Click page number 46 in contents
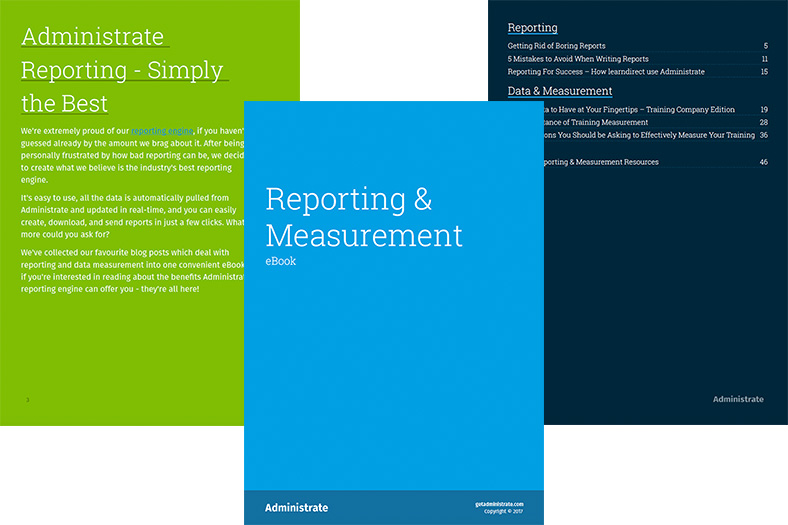788x525 pixels. point(763,162)
